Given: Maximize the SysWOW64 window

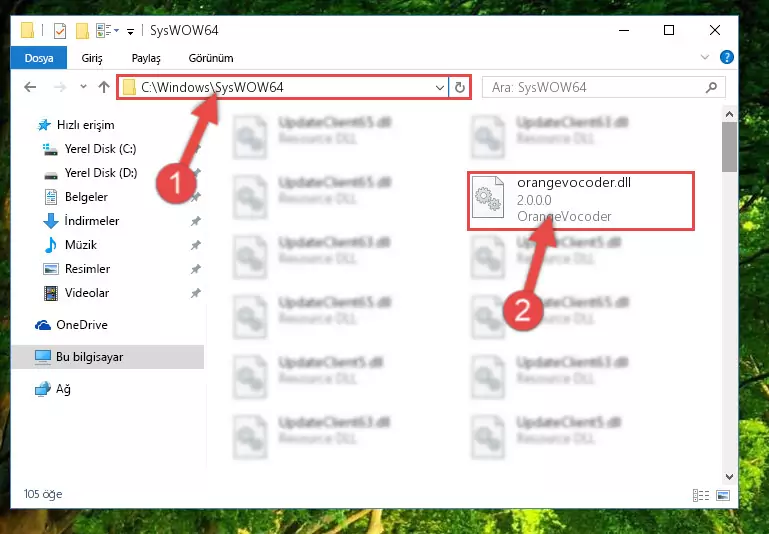Looking at the screenshot, I should (x=669, y=30).
